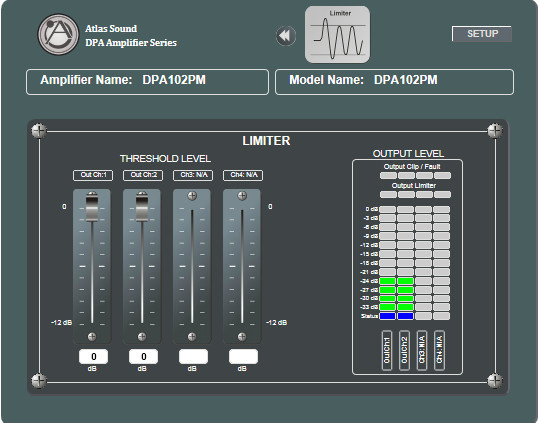
Task: Click the plus icon below Out Ch:1 fader
Action: 92,337
